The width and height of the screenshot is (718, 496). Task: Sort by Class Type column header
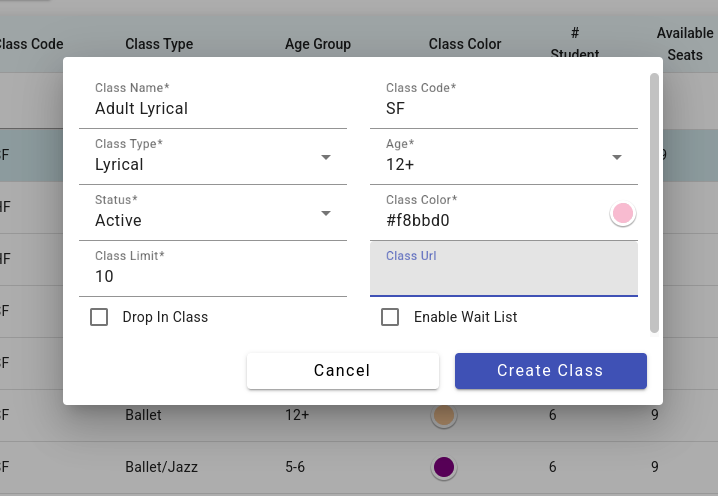(159, 44)
